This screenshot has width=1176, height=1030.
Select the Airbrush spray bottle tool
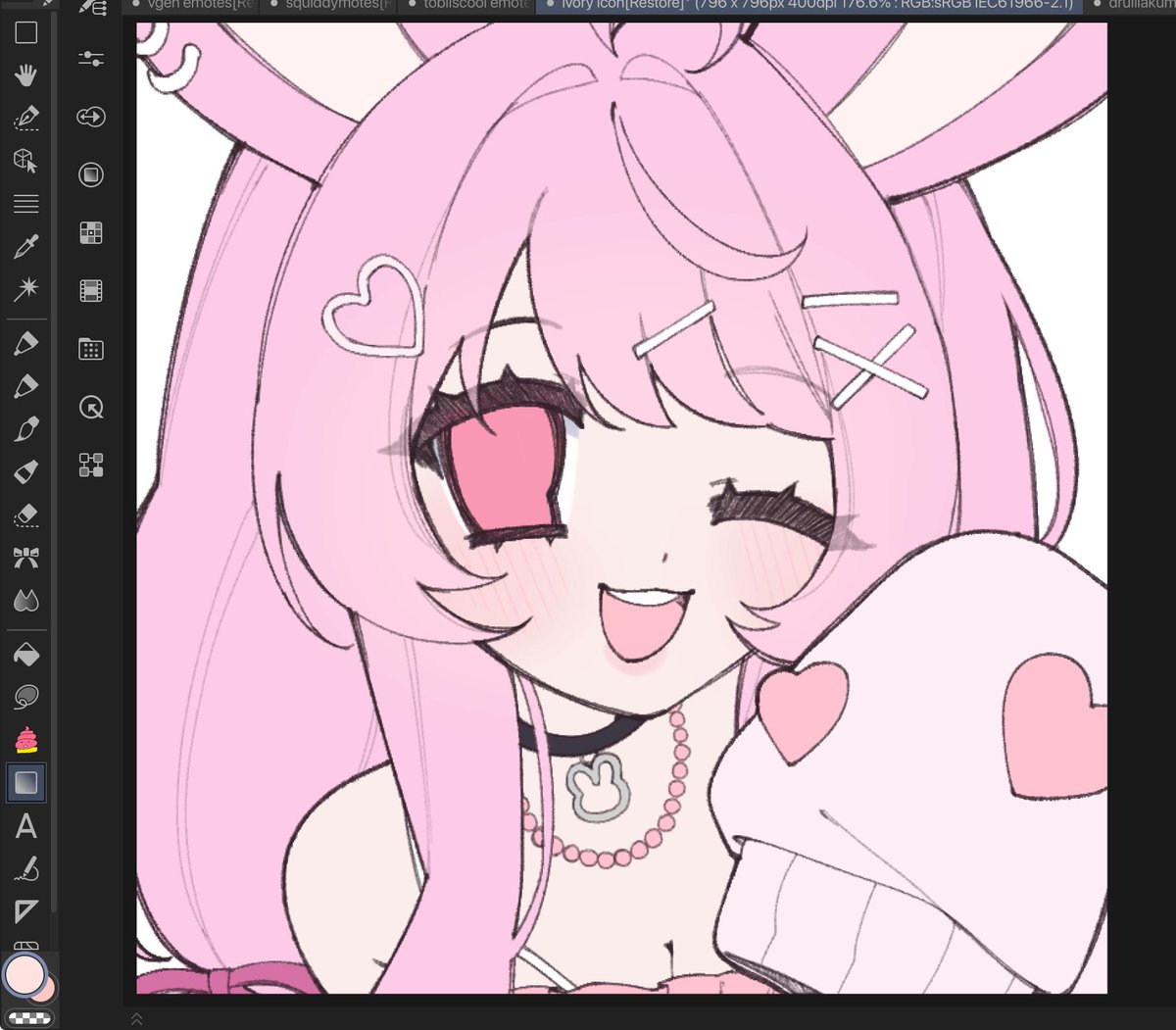coord(26,471)
